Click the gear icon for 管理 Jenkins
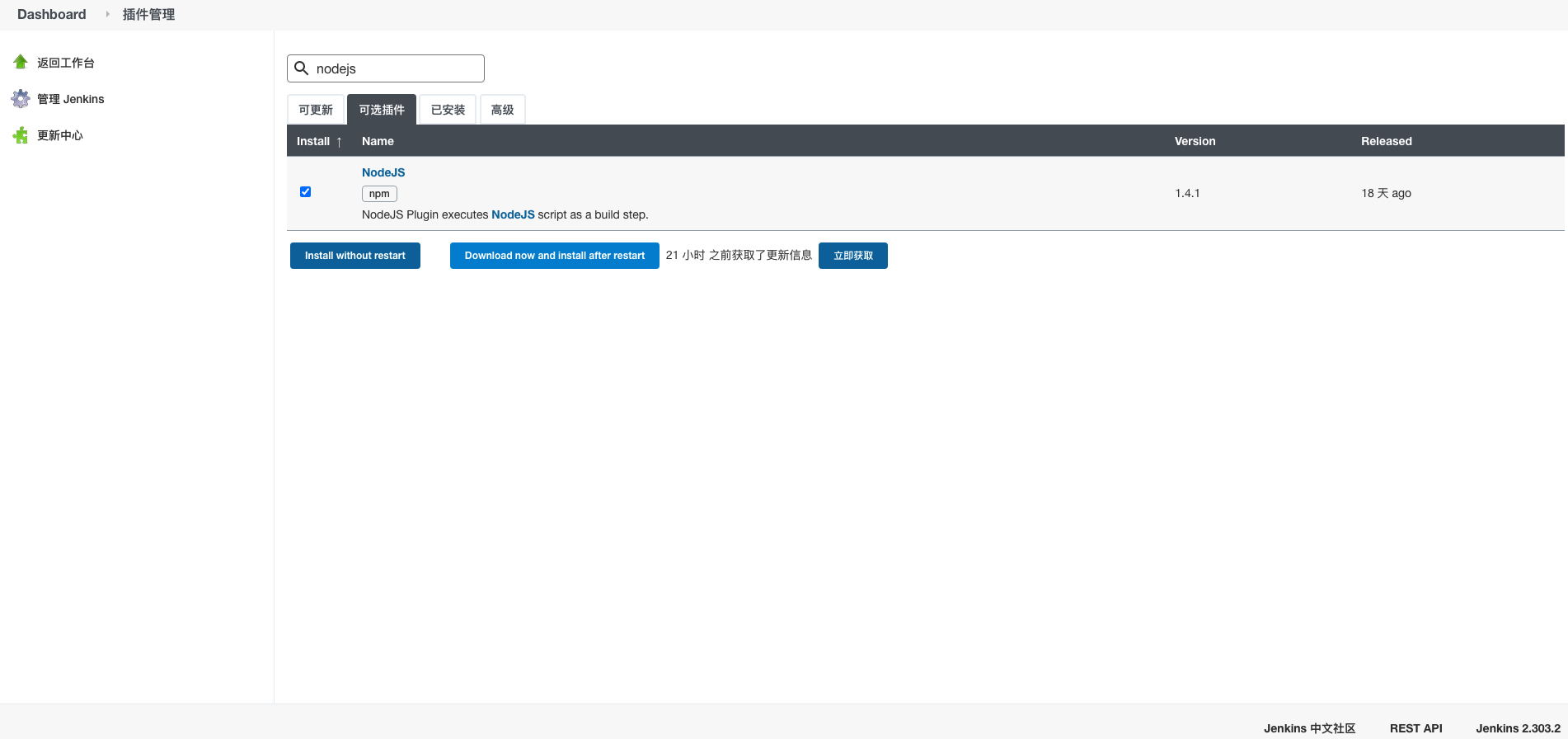This screenshot has width=1568, height=739. (x=21, y=99)
